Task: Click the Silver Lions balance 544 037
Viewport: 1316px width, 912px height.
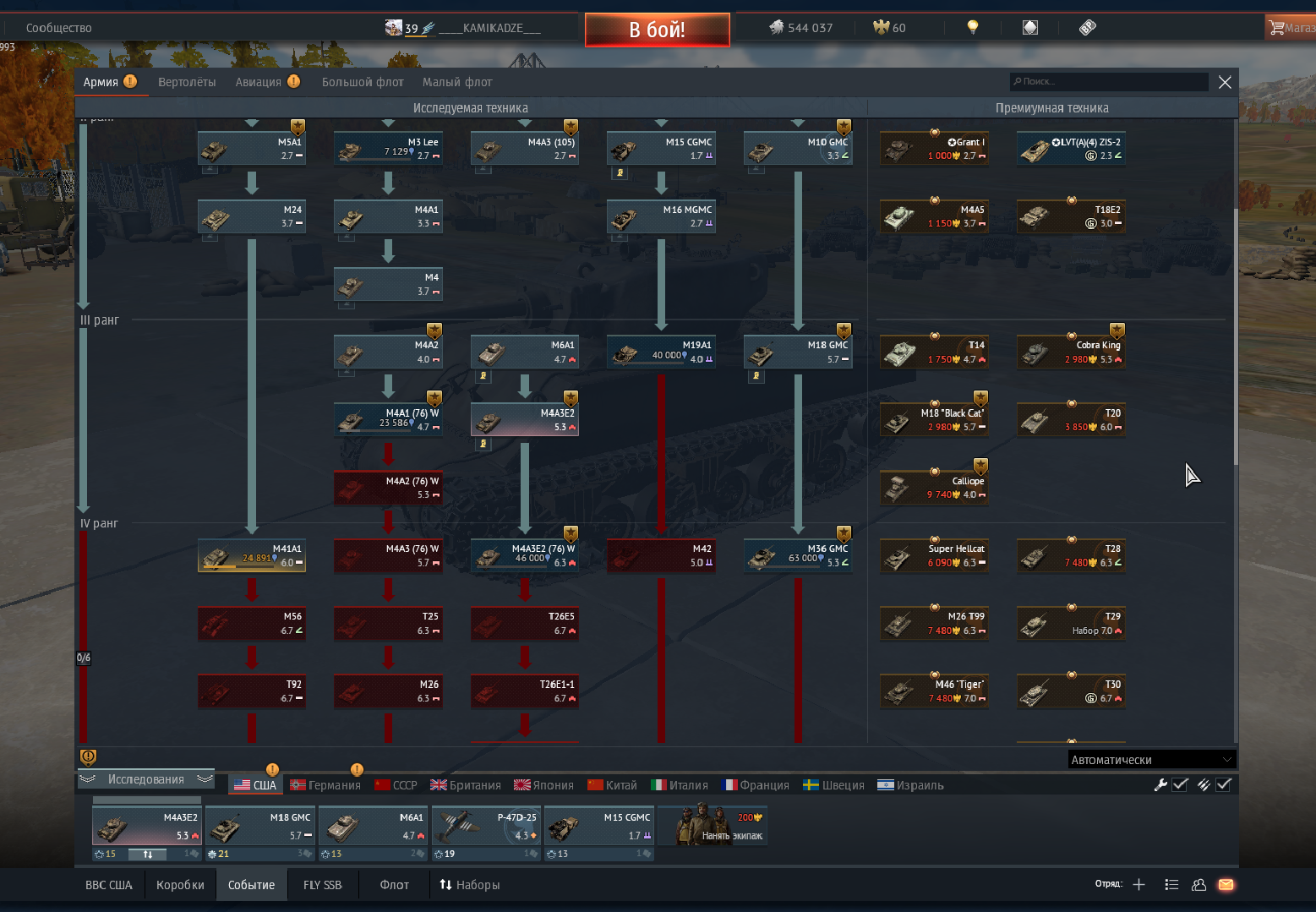Action: [x=801, y=28]
